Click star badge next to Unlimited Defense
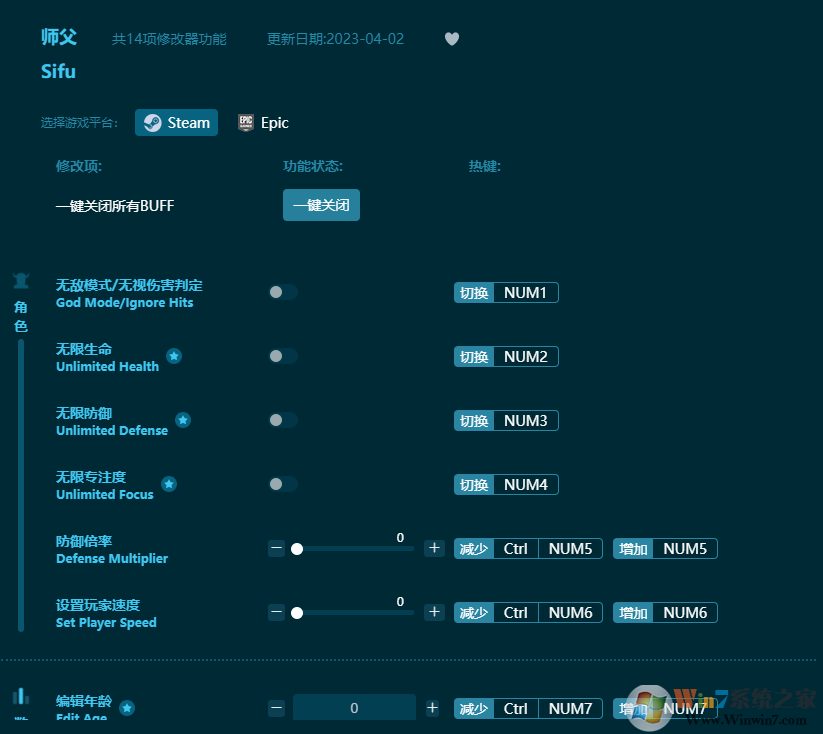Viewport: 823px width, 734px height. (183, 420)
